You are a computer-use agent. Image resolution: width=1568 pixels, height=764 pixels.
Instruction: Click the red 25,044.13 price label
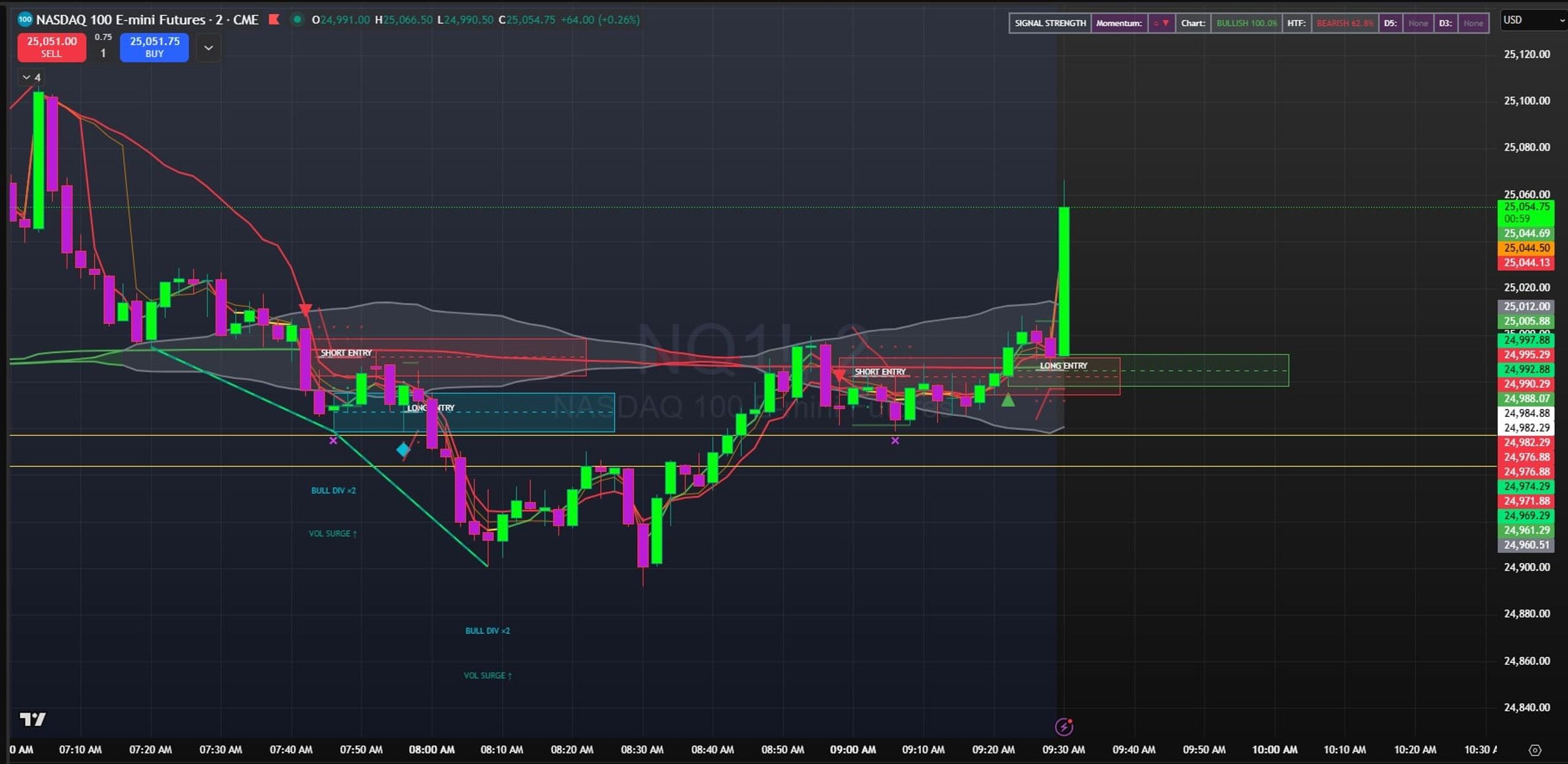point(1526,263)
